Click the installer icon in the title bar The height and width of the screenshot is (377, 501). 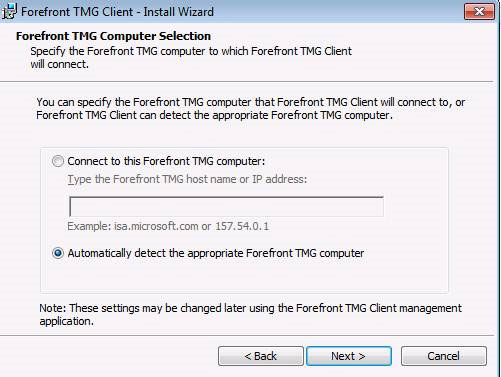coord(9,11)
